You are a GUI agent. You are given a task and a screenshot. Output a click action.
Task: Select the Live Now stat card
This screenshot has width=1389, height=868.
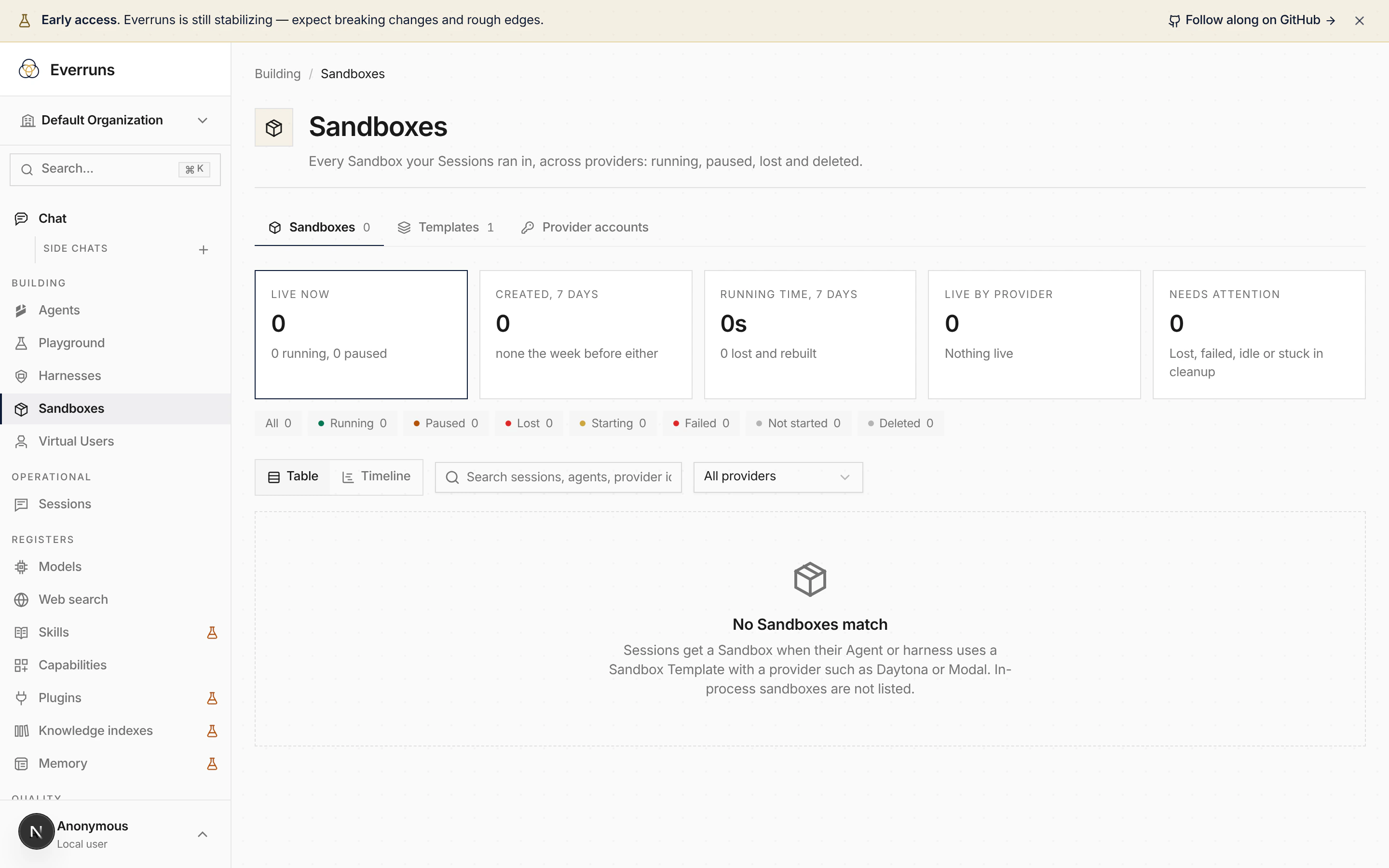[x=361, y=335]
